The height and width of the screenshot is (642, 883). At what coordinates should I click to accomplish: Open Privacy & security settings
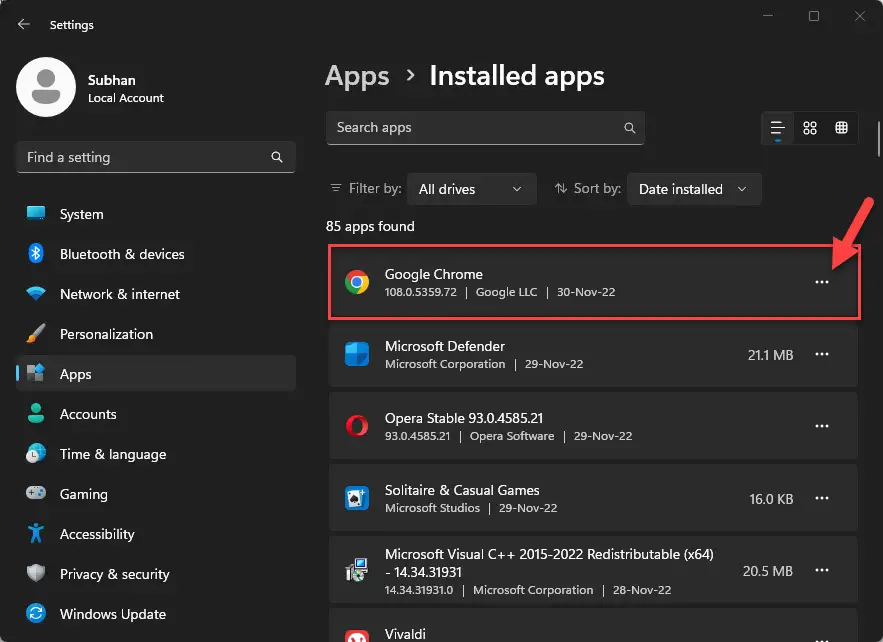point(114,574)
